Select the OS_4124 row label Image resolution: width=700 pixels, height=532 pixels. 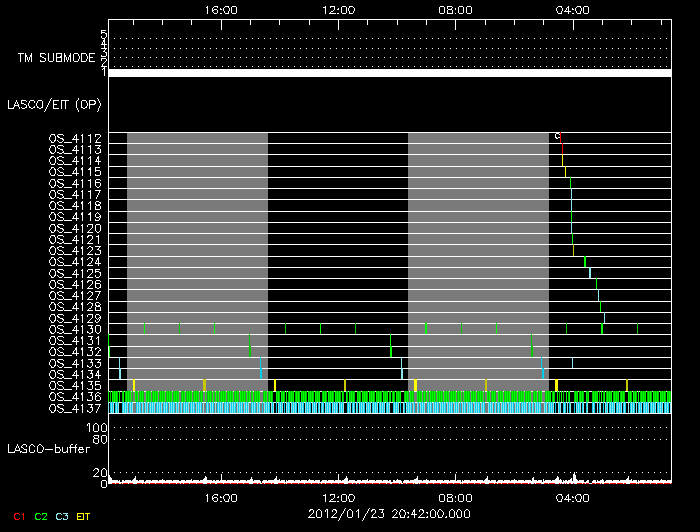pos(76,262)
